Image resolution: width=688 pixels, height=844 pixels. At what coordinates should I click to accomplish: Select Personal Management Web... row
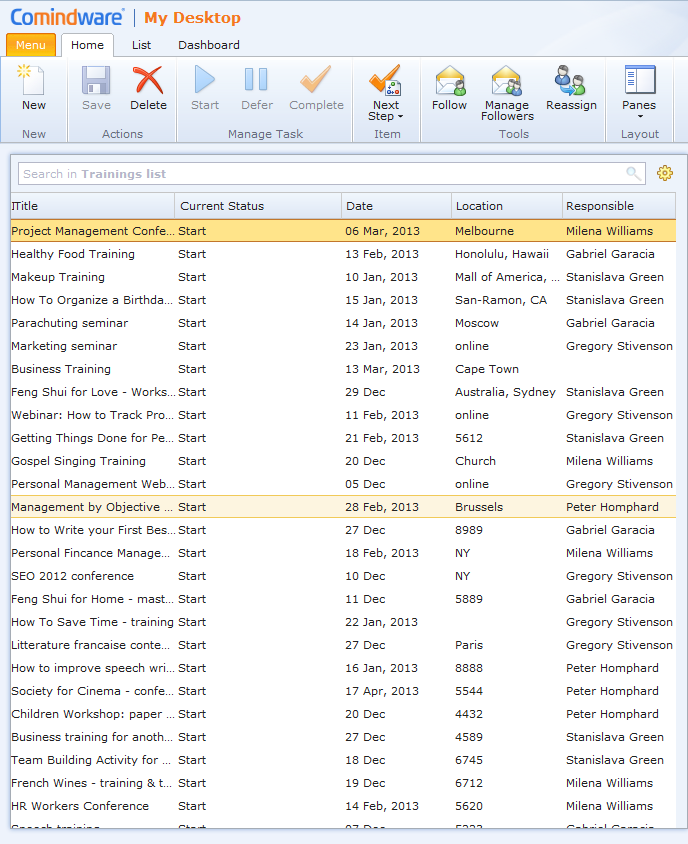(343, 484)
